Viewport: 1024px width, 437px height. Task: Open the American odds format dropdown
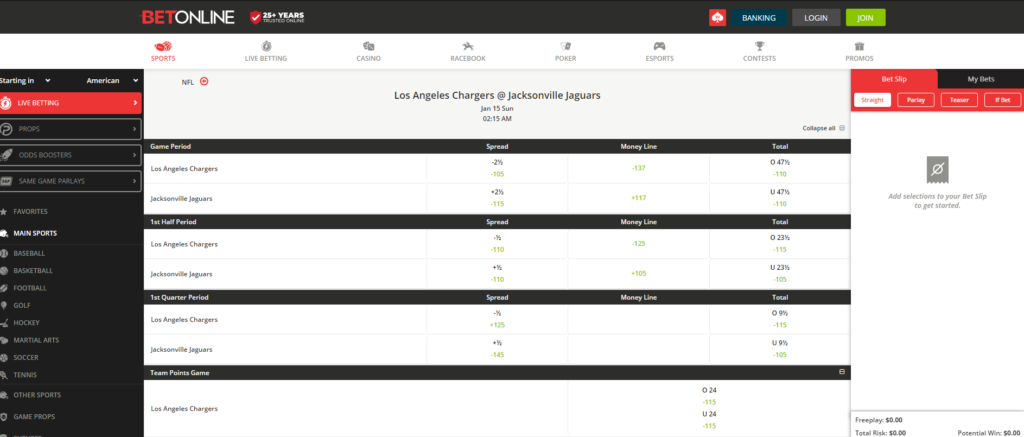click(x=112, y=80)
